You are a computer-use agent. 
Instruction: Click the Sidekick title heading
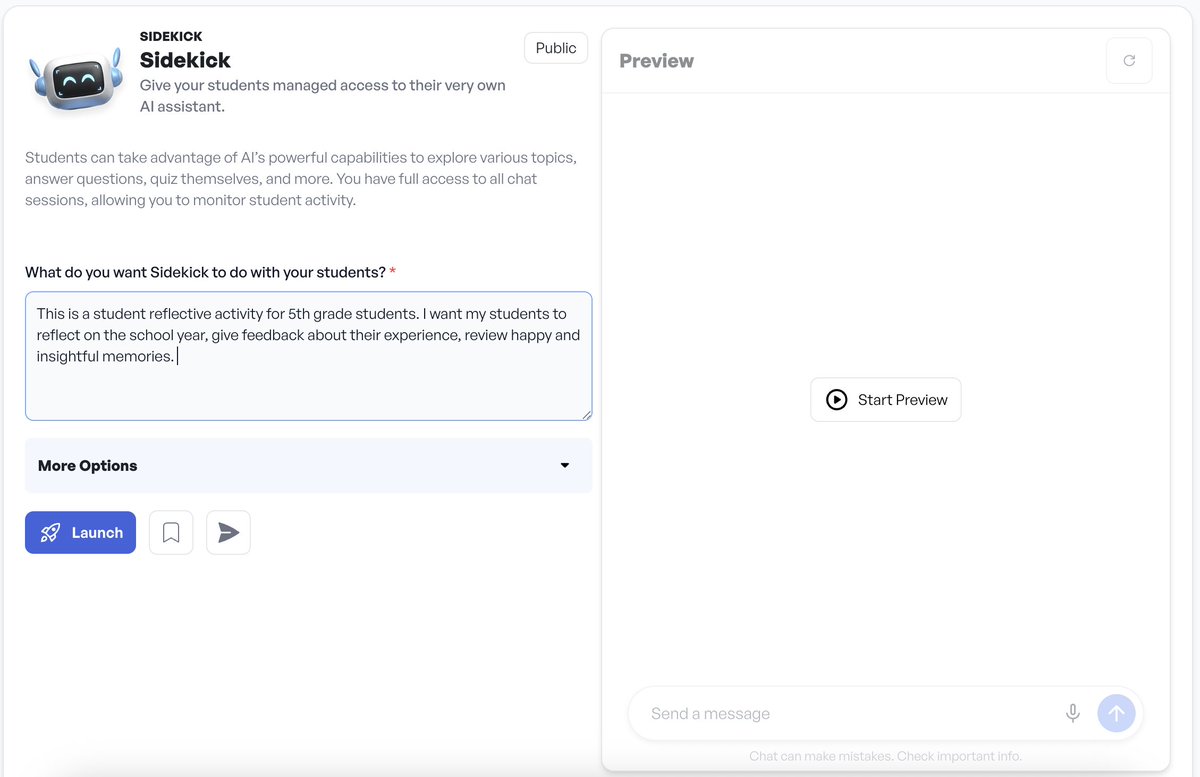click(185, 60)
